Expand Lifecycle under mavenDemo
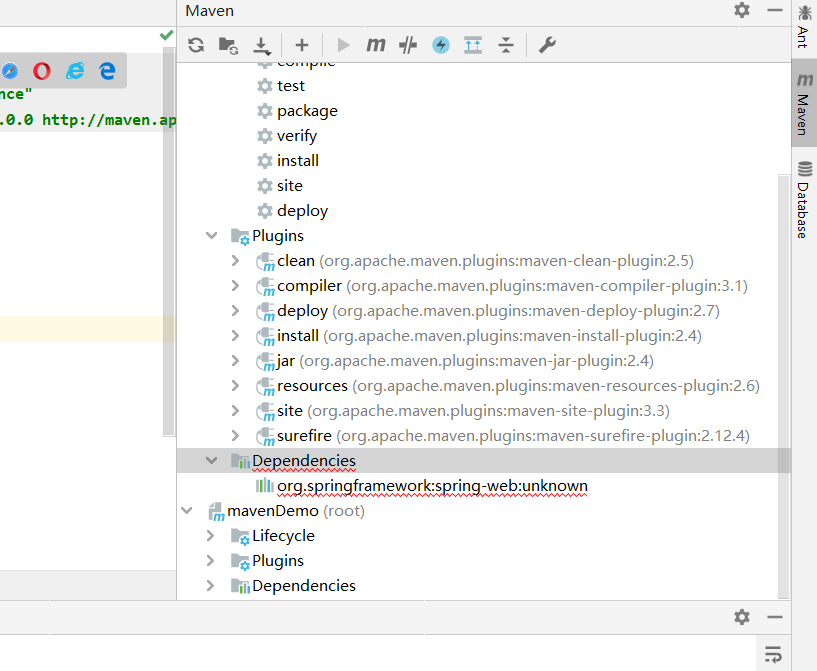Screen dimensions: 817x671 [x=211, y=536]
